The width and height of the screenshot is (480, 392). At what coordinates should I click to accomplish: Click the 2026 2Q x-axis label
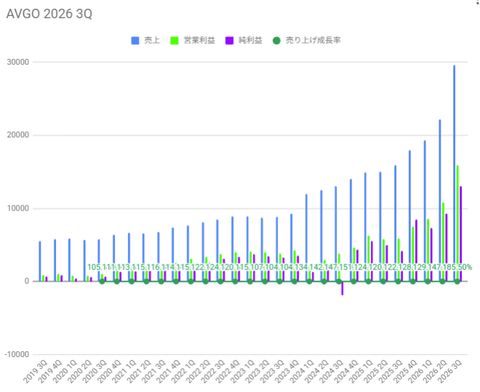point(435,371)
